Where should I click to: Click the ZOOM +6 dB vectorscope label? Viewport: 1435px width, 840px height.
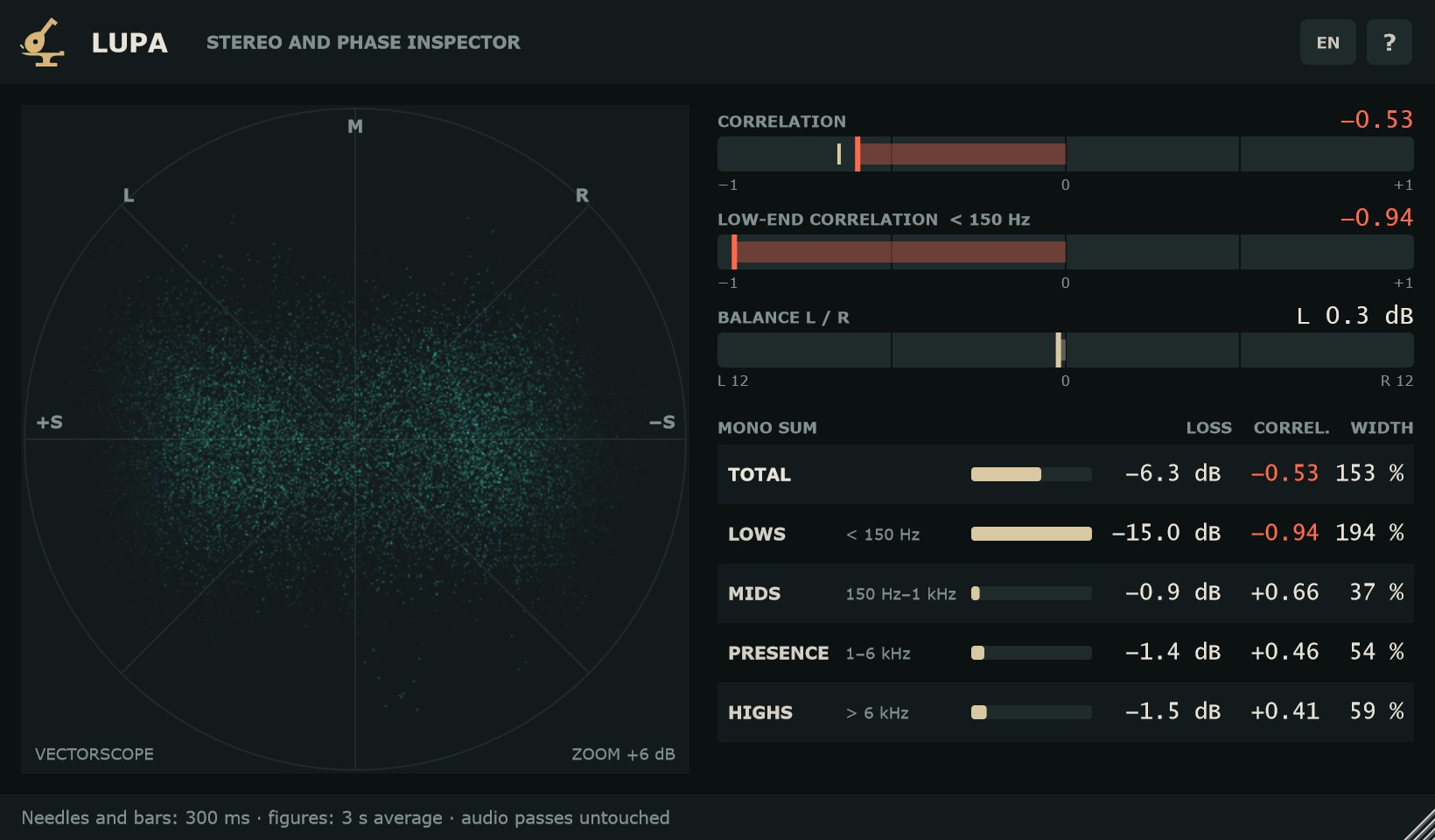[x=623, y=754]
